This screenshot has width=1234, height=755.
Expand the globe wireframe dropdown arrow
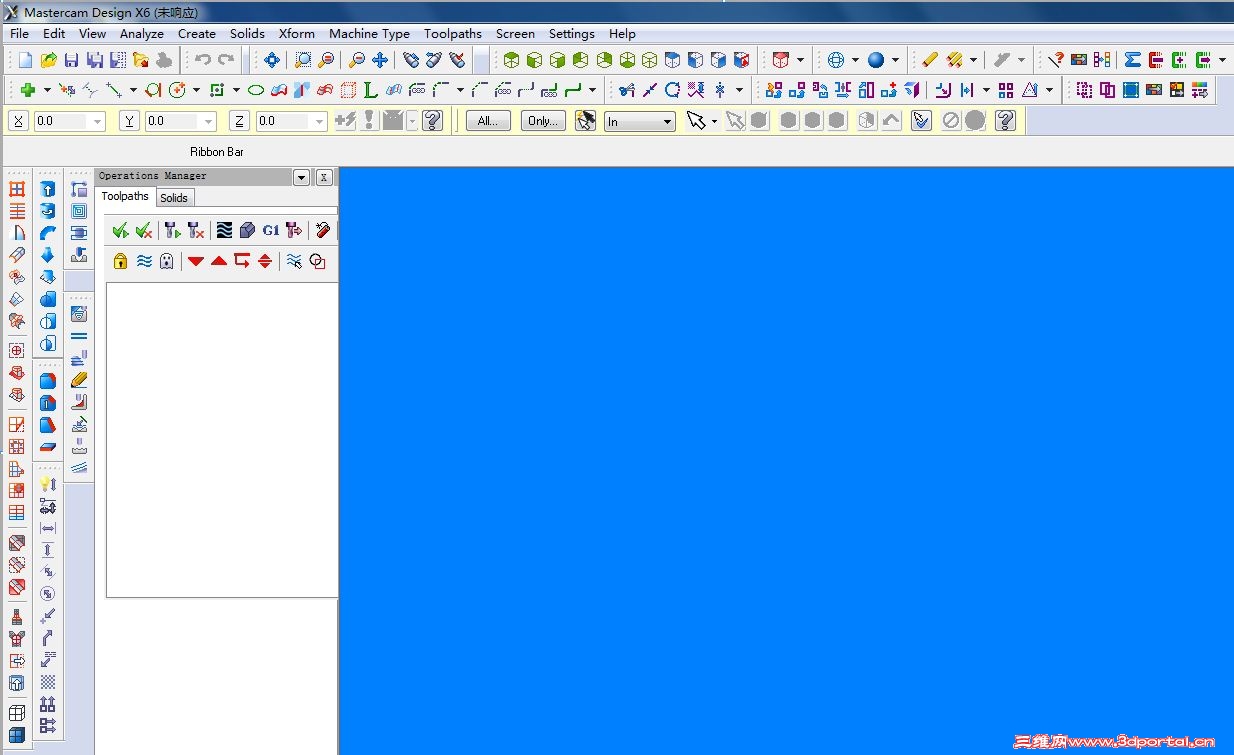click(x=855, y=60)
